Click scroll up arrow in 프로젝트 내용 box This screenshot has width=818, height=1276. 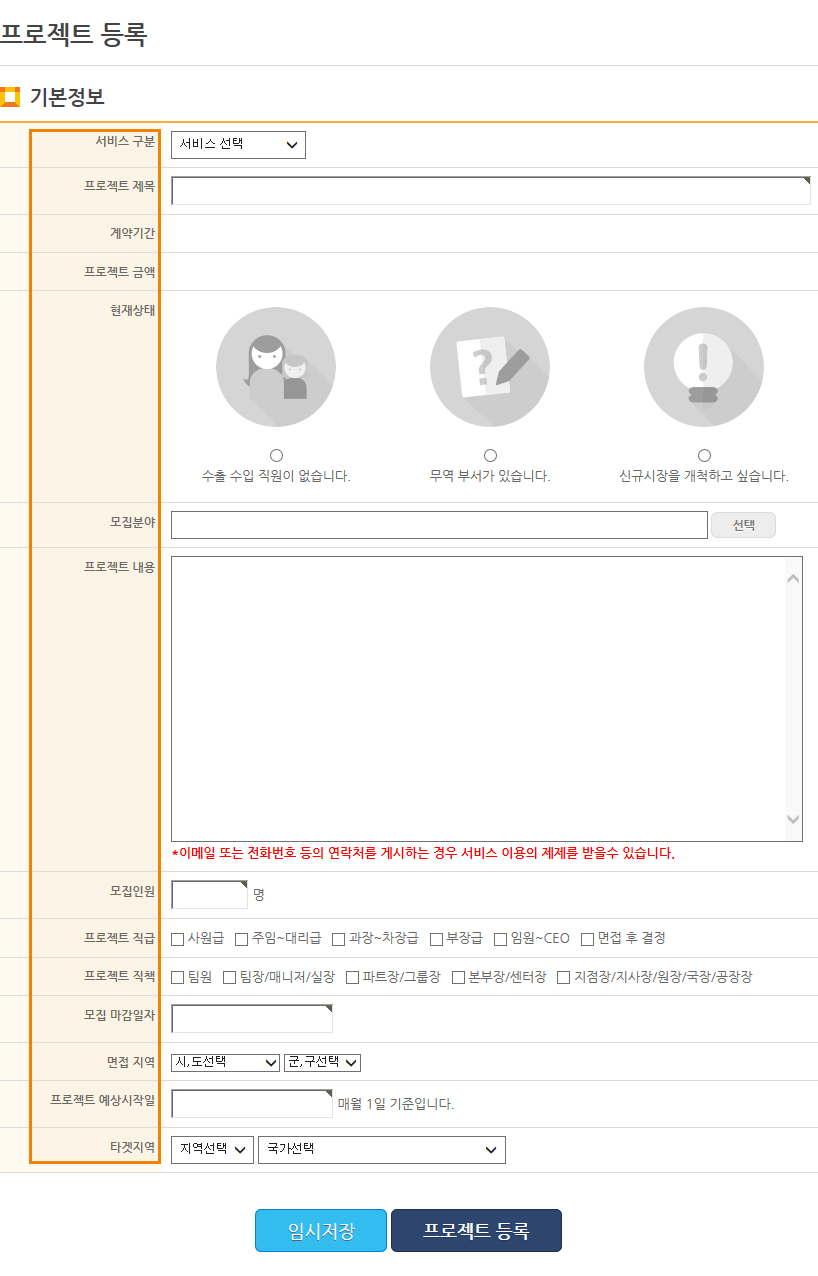793,578
